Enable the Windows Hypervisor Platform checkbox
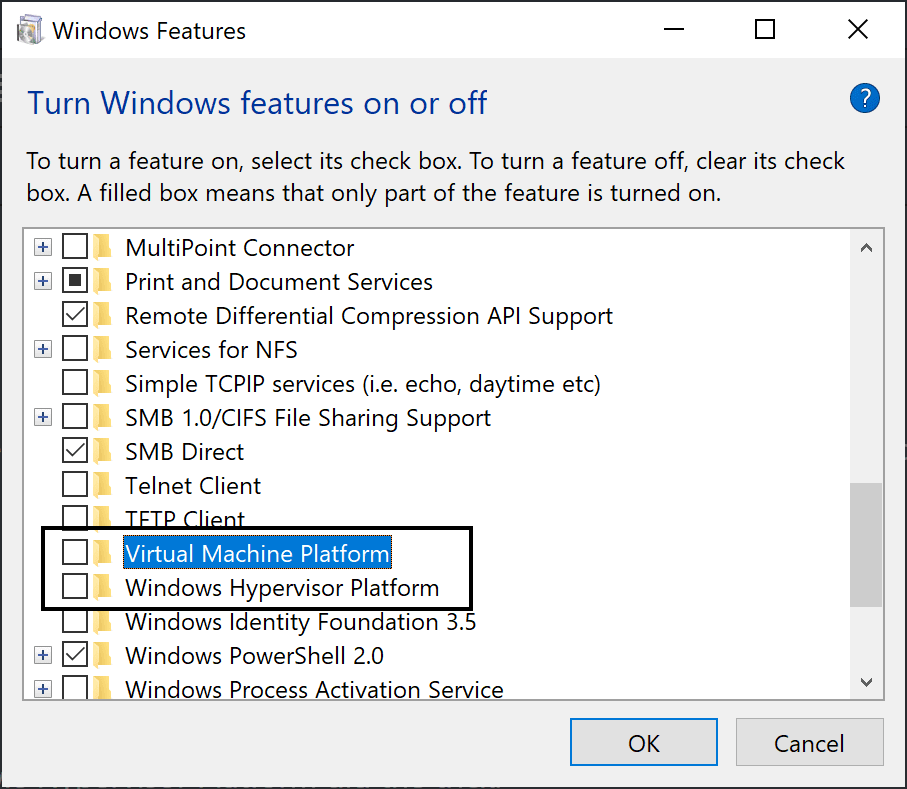 click(75, 587)
